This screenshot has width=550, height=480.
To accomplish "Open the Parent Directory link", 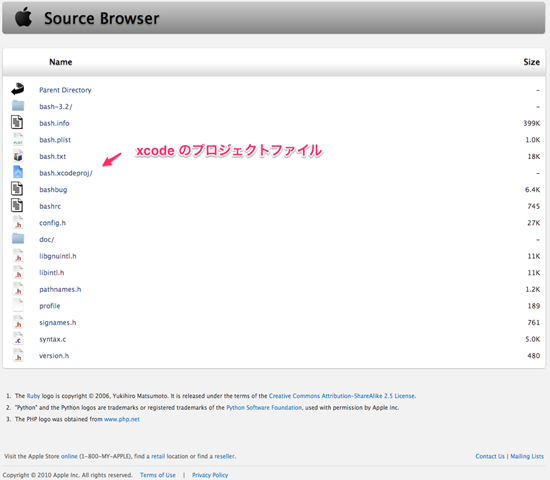I will (65, 90).
